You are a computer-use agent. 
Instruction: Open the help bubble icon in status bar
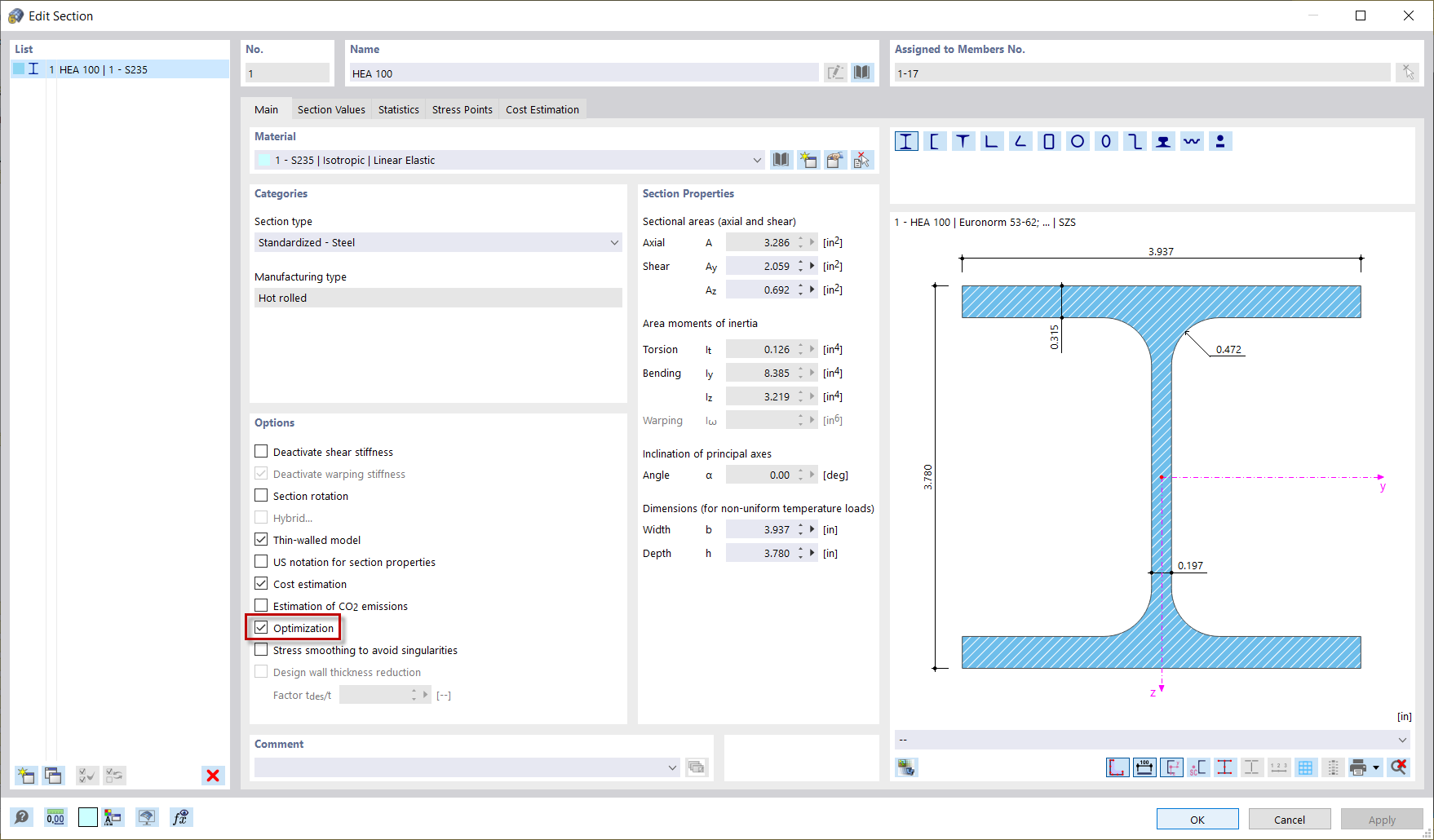tap(22, 817)
